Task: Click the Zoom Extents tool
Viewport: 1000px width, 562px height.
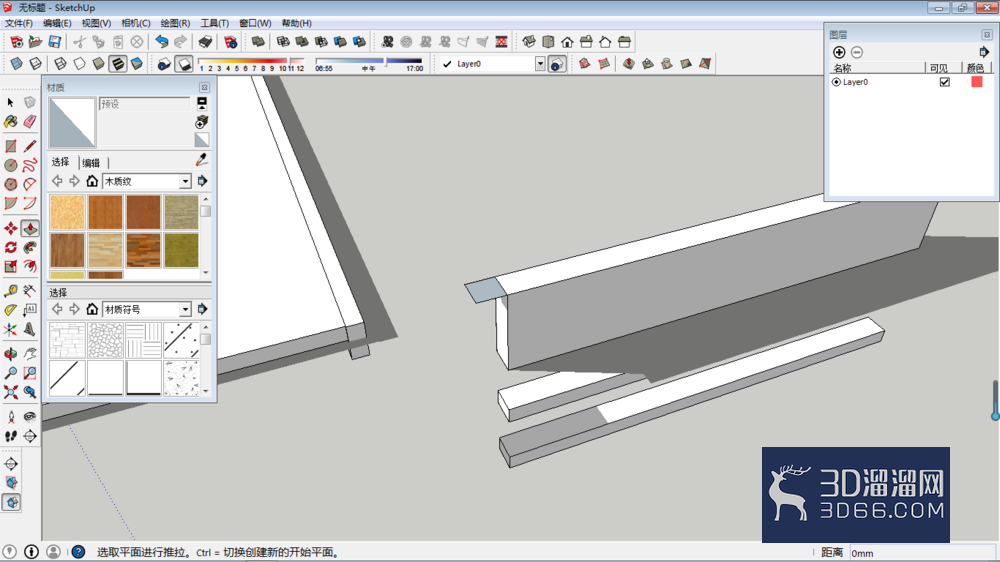Action: click(x=11, y=392)
